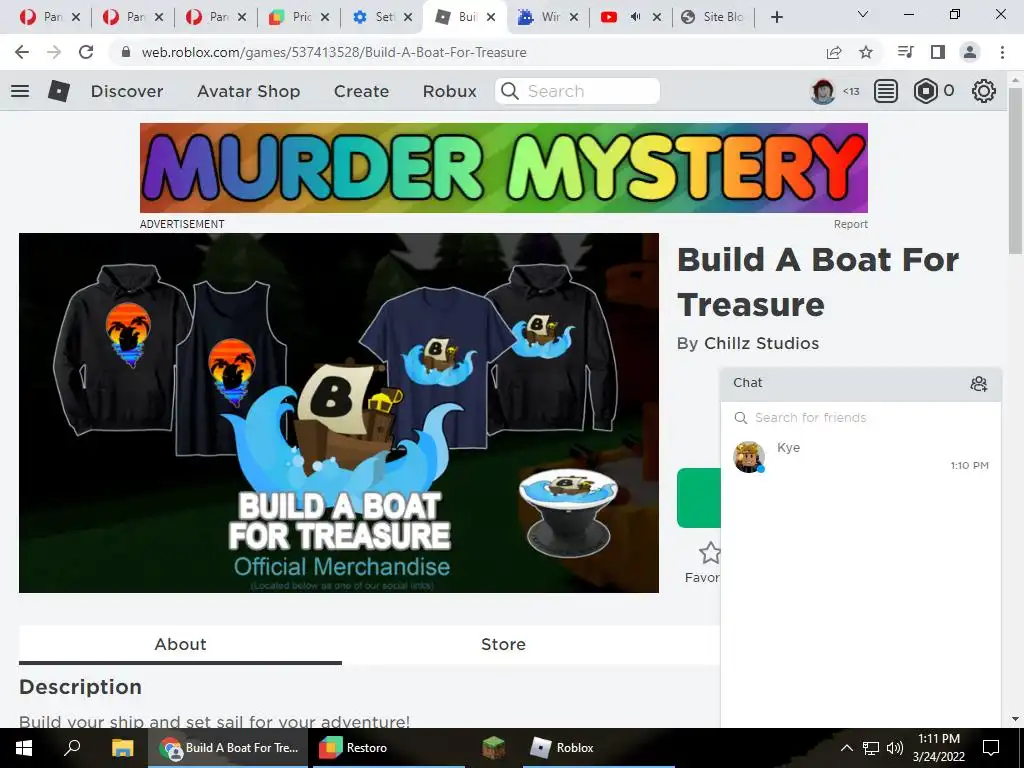Screen dimensions: 1024x768
Task: Open a new browser tab
Action: tap(776, 18)
